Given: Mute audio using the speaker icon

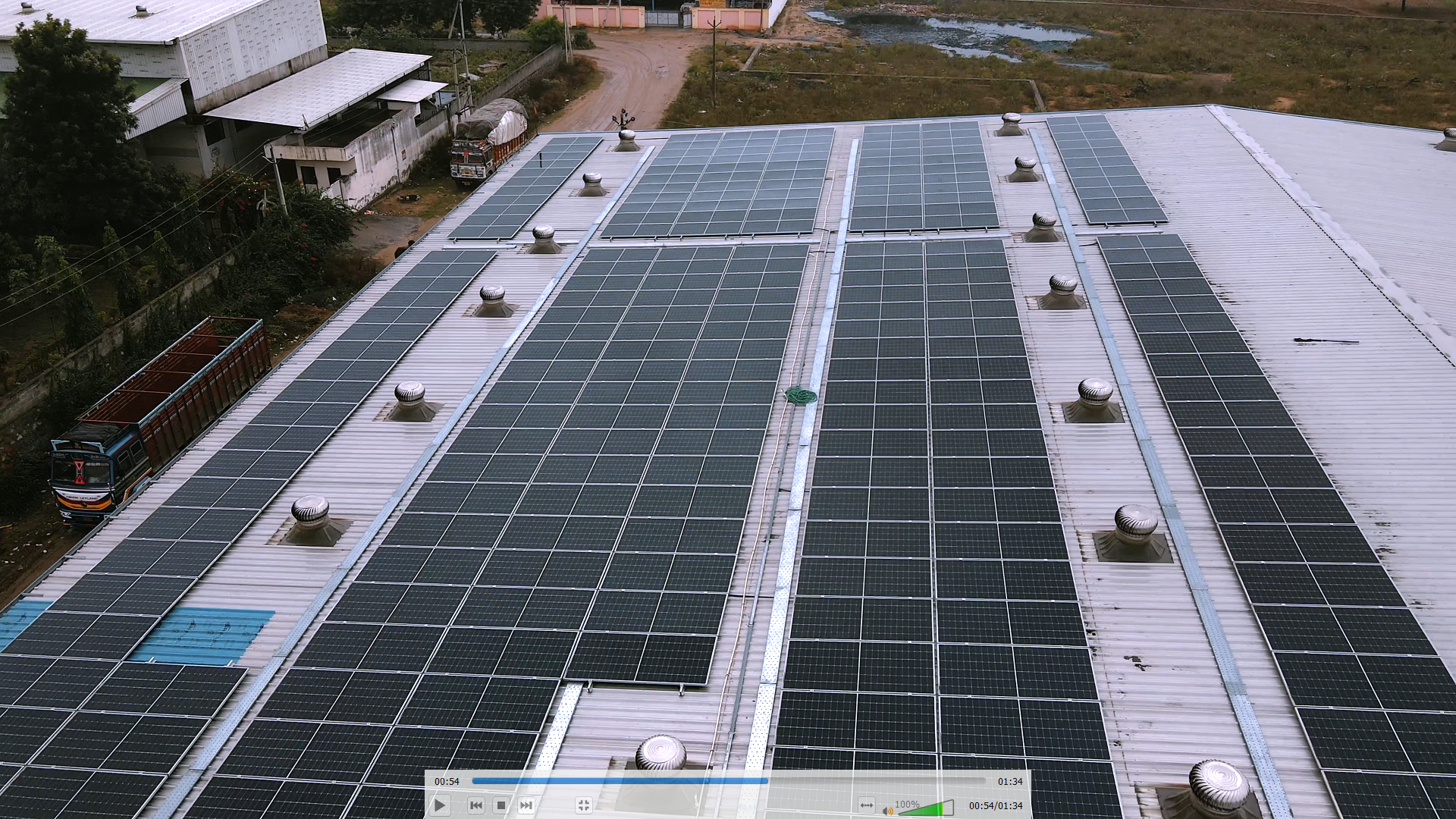Looking at the screenshot, I should click(x=887, y=811).
